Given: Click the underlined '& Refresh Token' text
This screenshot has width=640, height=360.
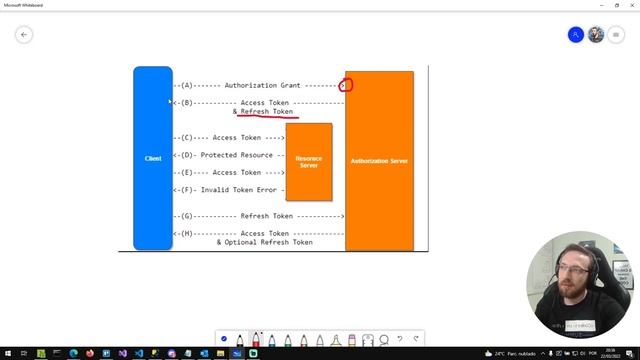Looking at the screenshot, I should (x=263, y=111).
